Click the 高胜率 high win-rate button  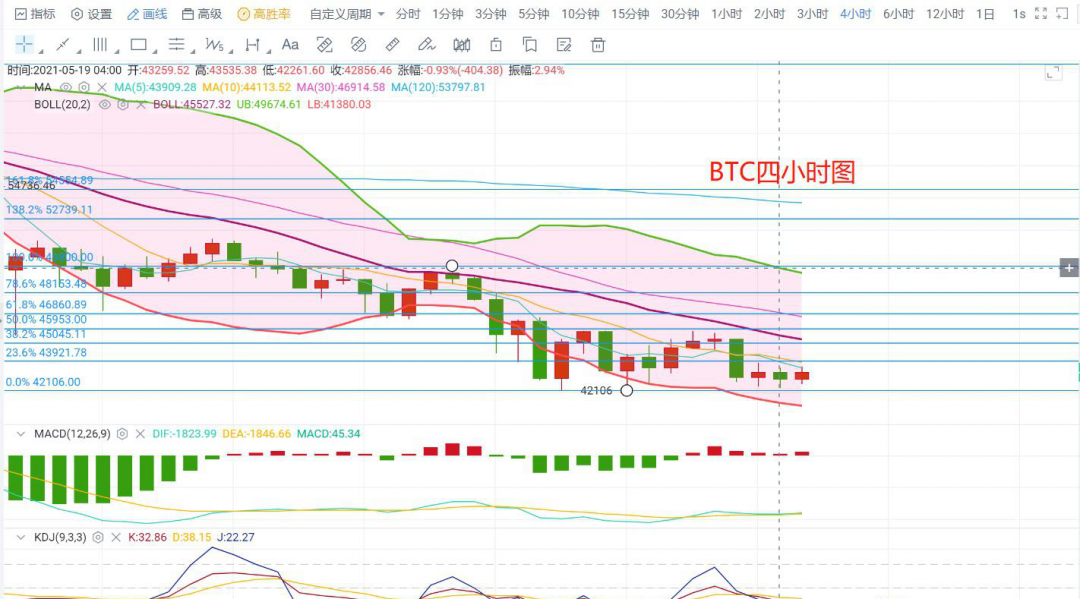coord(264,14)
